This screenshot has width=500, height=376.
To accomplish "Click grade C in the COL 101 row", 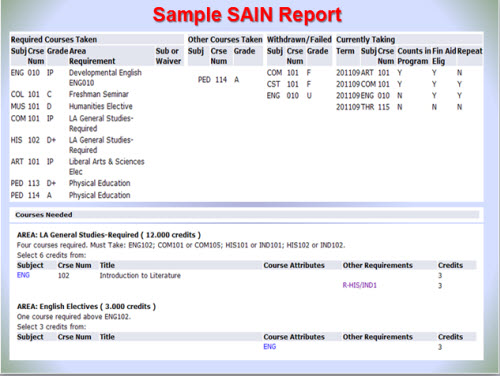I will click(x=49, y=94).
